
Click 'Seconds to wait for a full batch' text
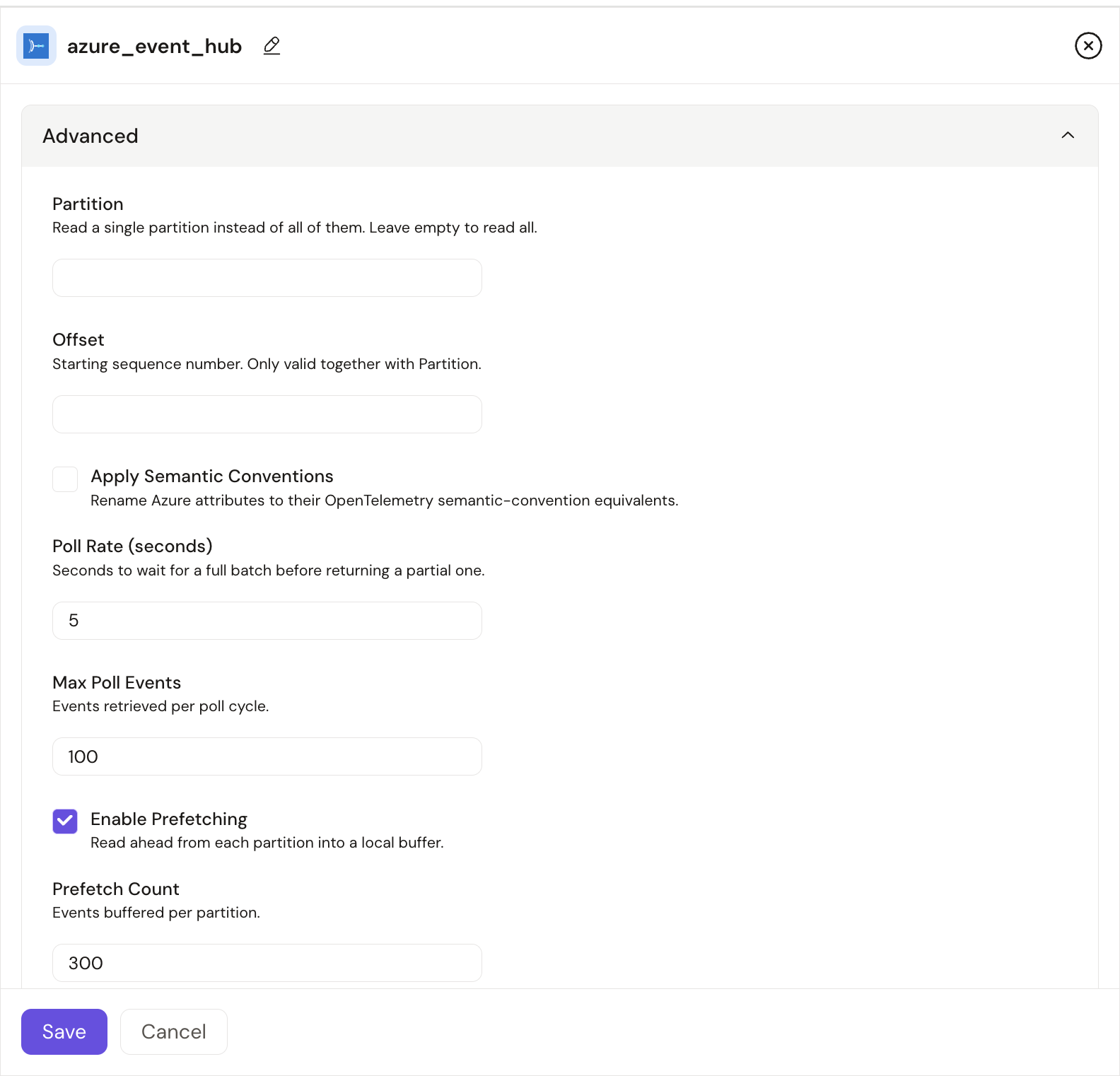click(269, 571)
